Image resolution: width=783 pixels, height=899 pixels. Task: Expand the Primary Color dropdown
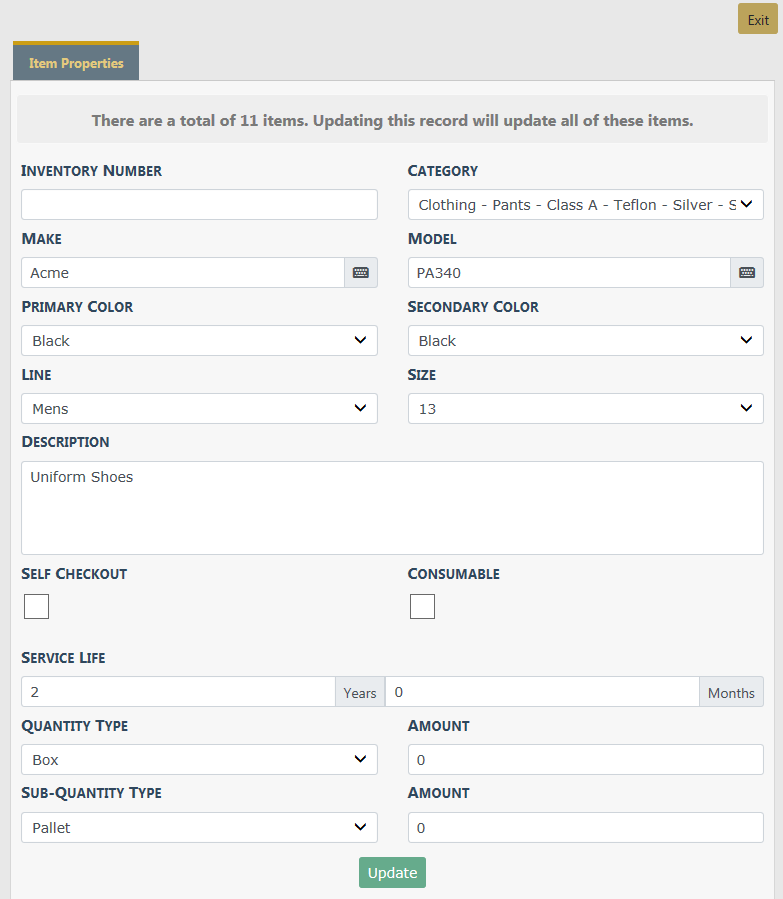click(x=199, y=341)
